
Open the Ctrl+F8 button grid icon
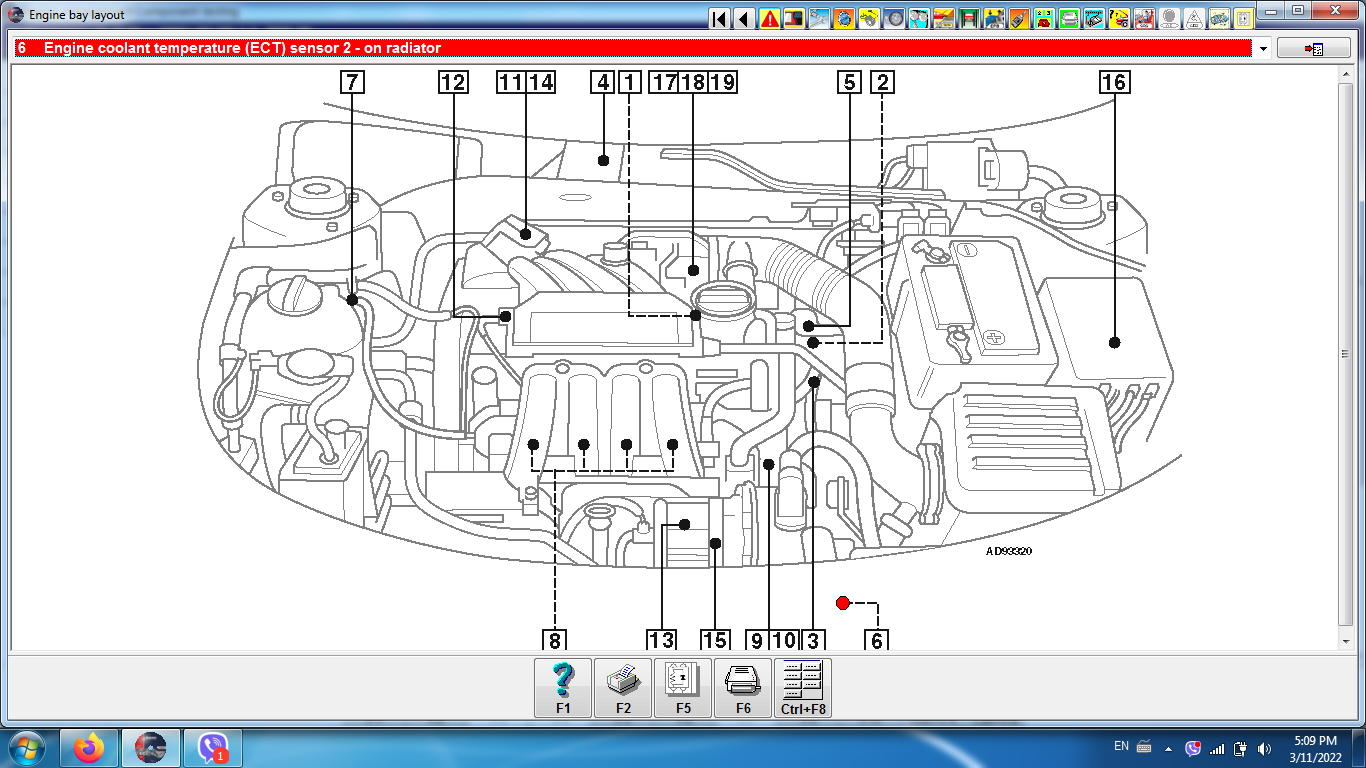point(803,688)
